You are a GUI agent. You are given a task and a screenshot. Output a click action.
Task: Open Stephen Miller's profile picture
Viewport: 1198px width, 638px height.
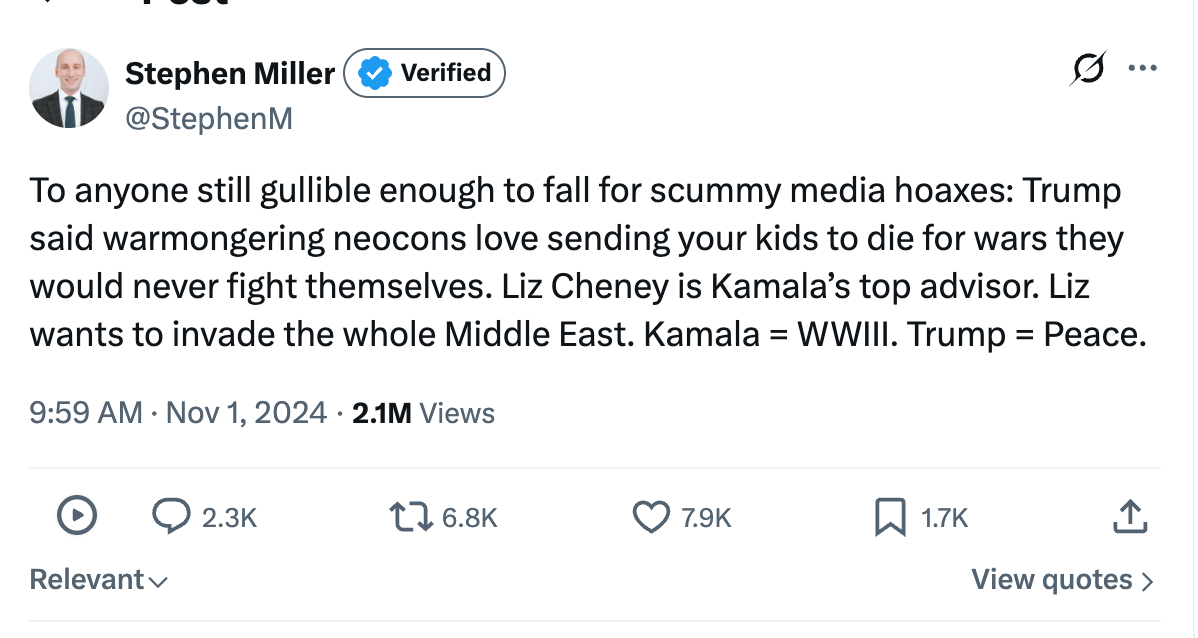69,89
